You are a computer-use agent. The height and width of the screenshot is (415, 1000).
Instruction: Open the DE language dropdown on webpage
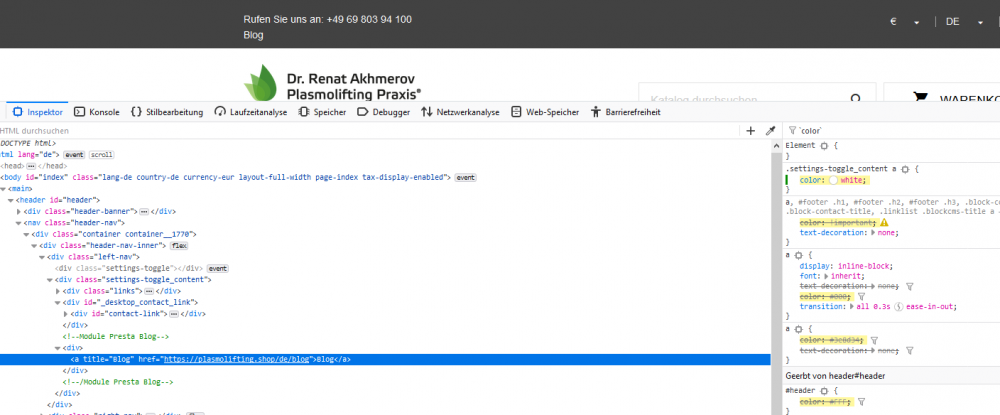click(x=964, y=21)
